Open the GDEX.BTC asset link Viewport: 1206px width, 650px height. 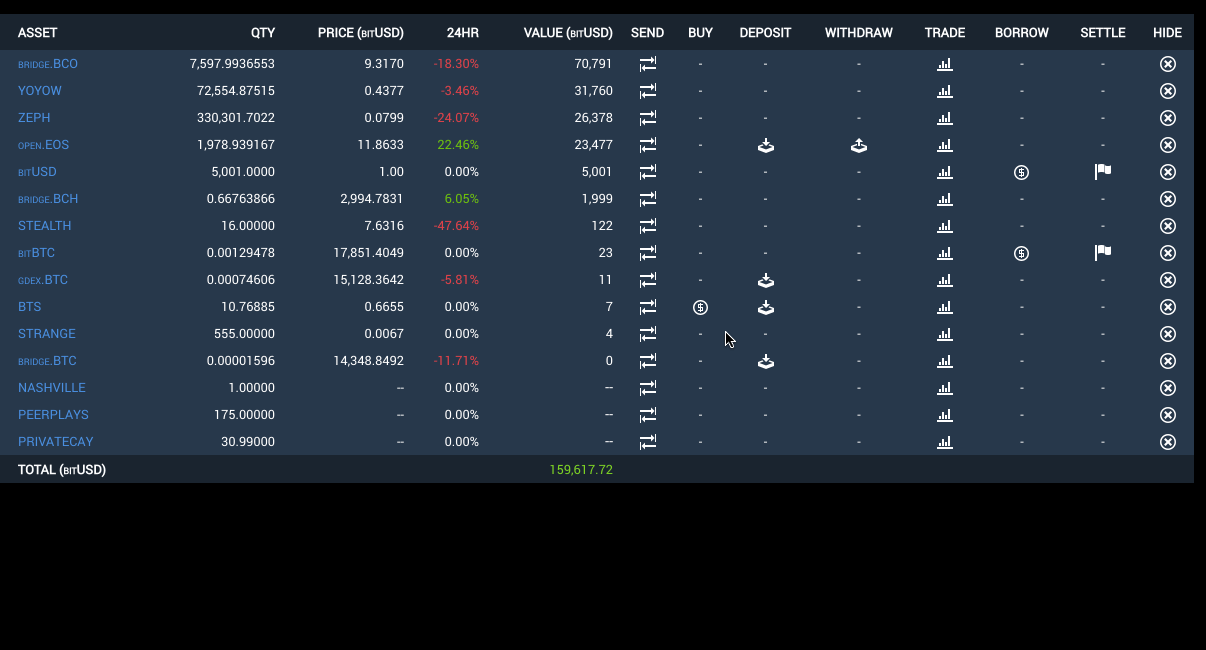(x=43, y=280)
